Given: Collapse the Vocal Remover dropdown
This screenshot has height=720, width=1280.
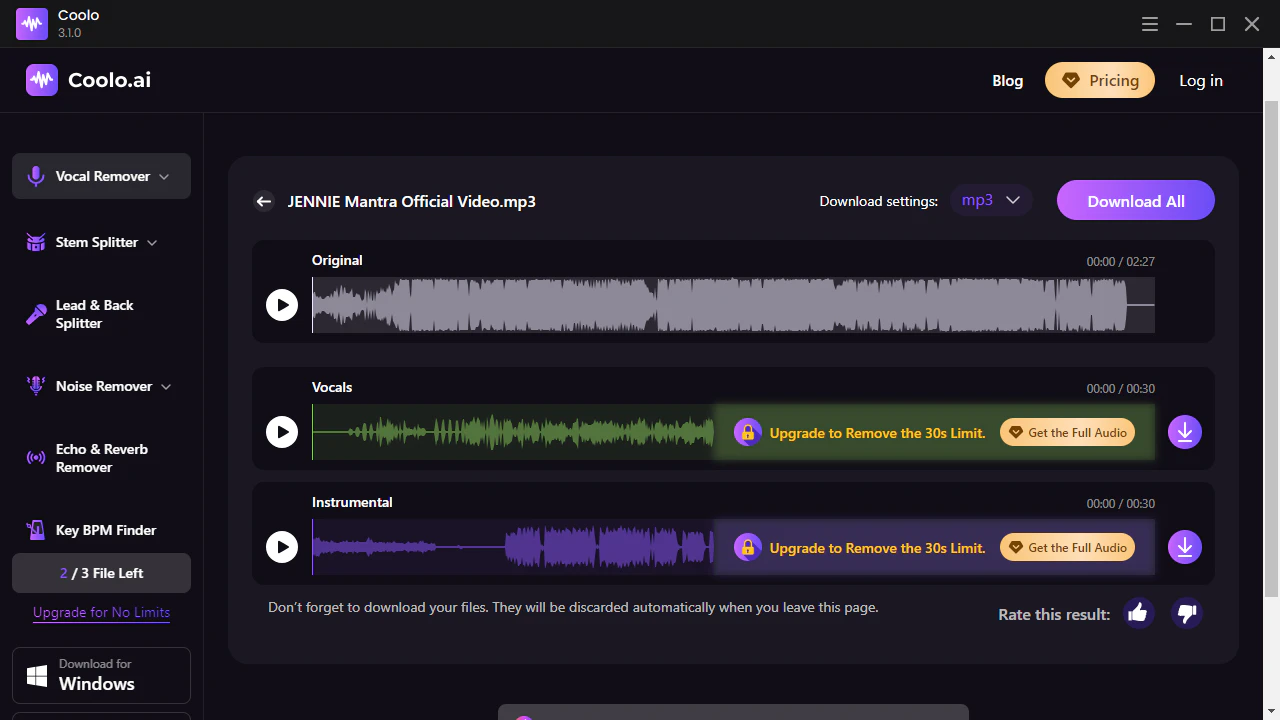Looking at the screenshot, I should click(x=163, y=176).
